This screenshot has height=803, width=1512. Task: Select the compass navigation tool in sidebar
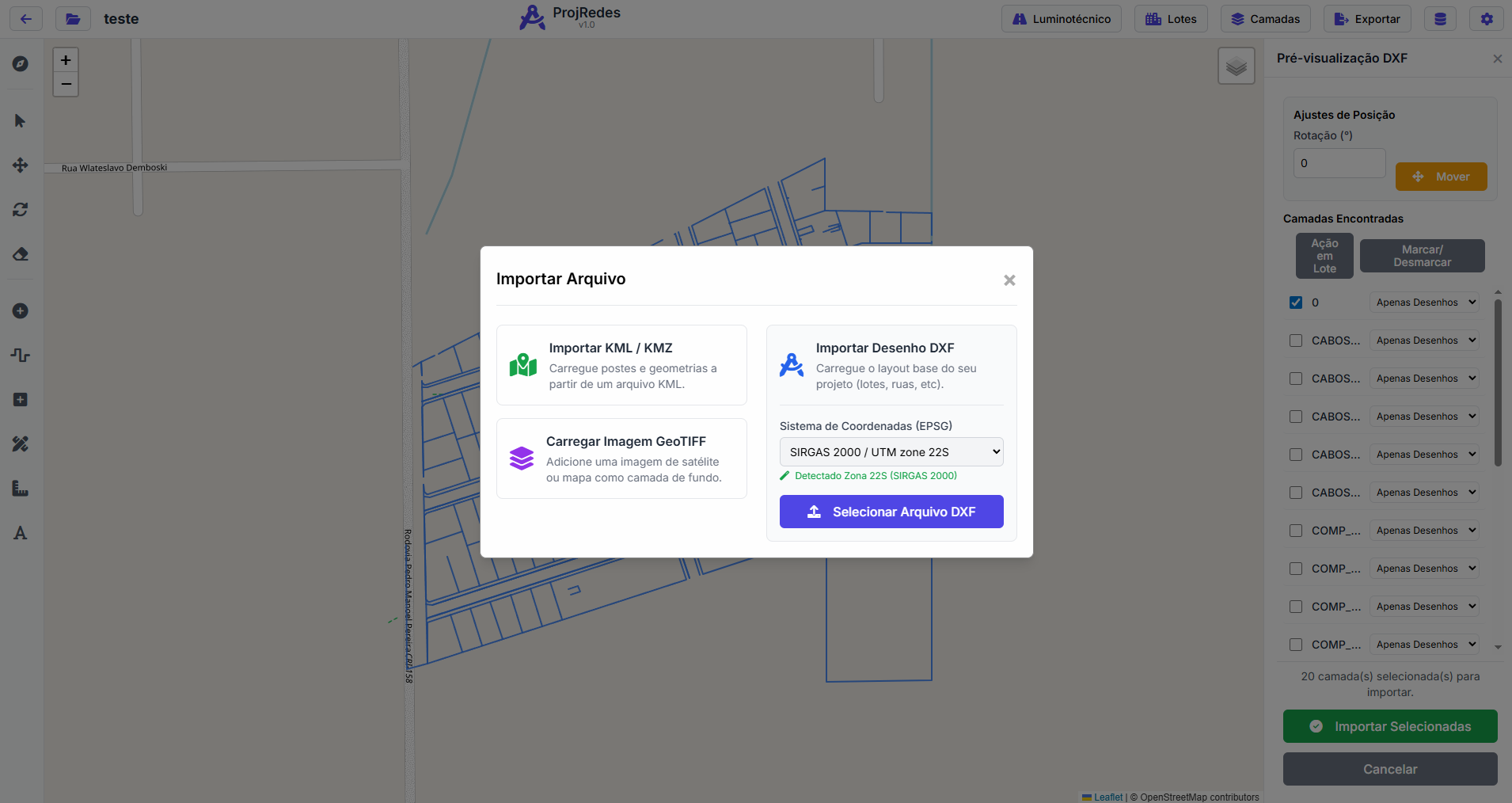click(x=21, y=64)
